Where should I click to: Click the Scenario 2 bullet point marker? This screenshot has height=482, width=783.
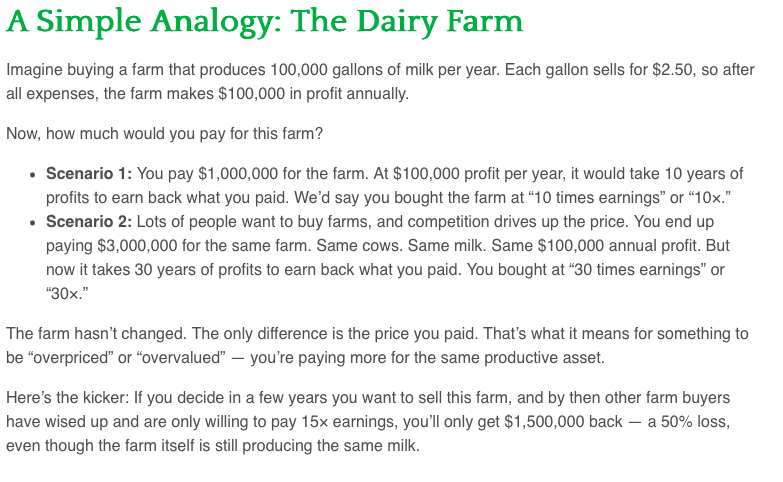[35, 222]
